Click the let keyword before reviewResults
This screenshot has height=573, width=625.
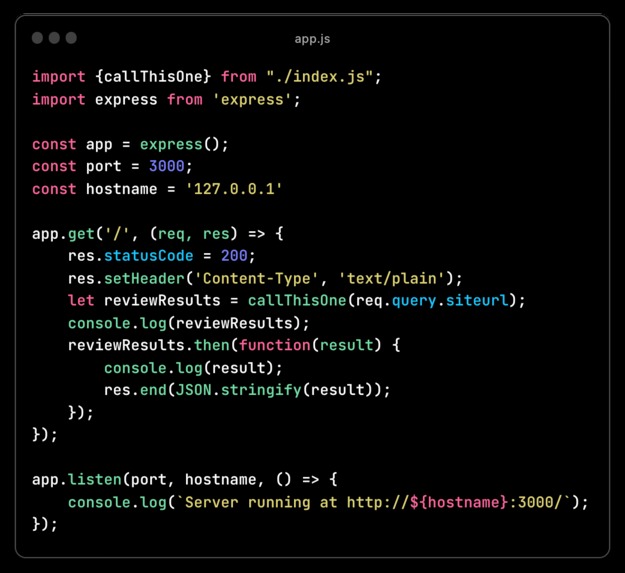(81, 300)
